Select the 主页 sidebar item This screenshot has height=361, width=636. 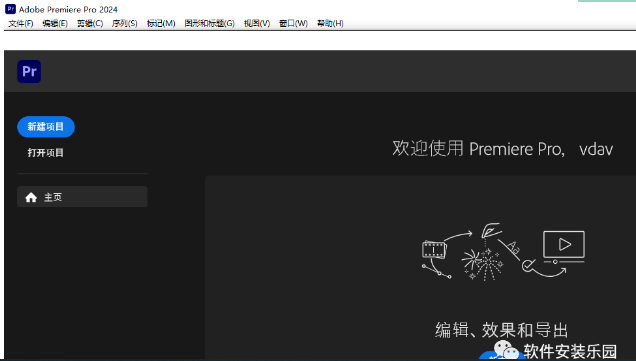[82, 197]
